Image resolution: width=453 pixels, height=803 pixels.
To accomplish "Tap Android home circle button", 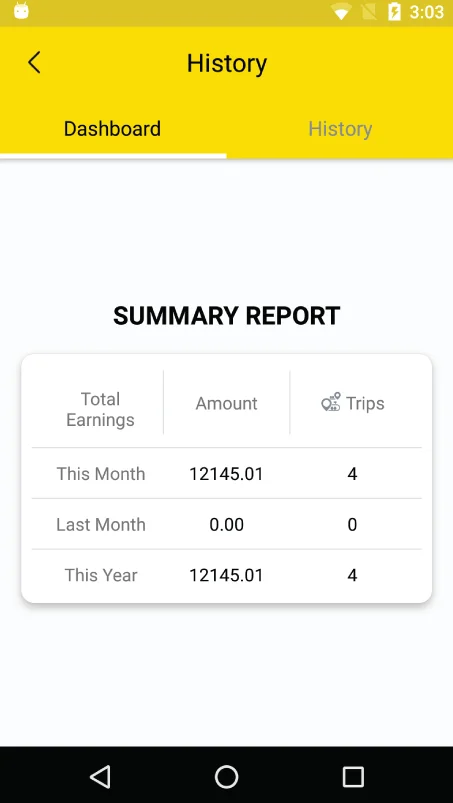I will pos(226,776).
